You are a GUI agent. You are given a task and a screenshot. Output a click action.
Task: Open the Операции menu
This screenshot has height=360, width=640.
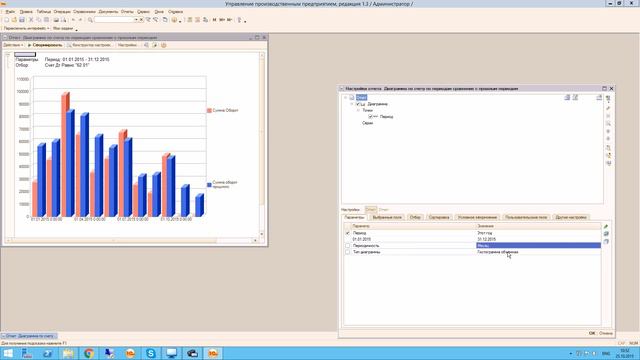pos(62,12)
